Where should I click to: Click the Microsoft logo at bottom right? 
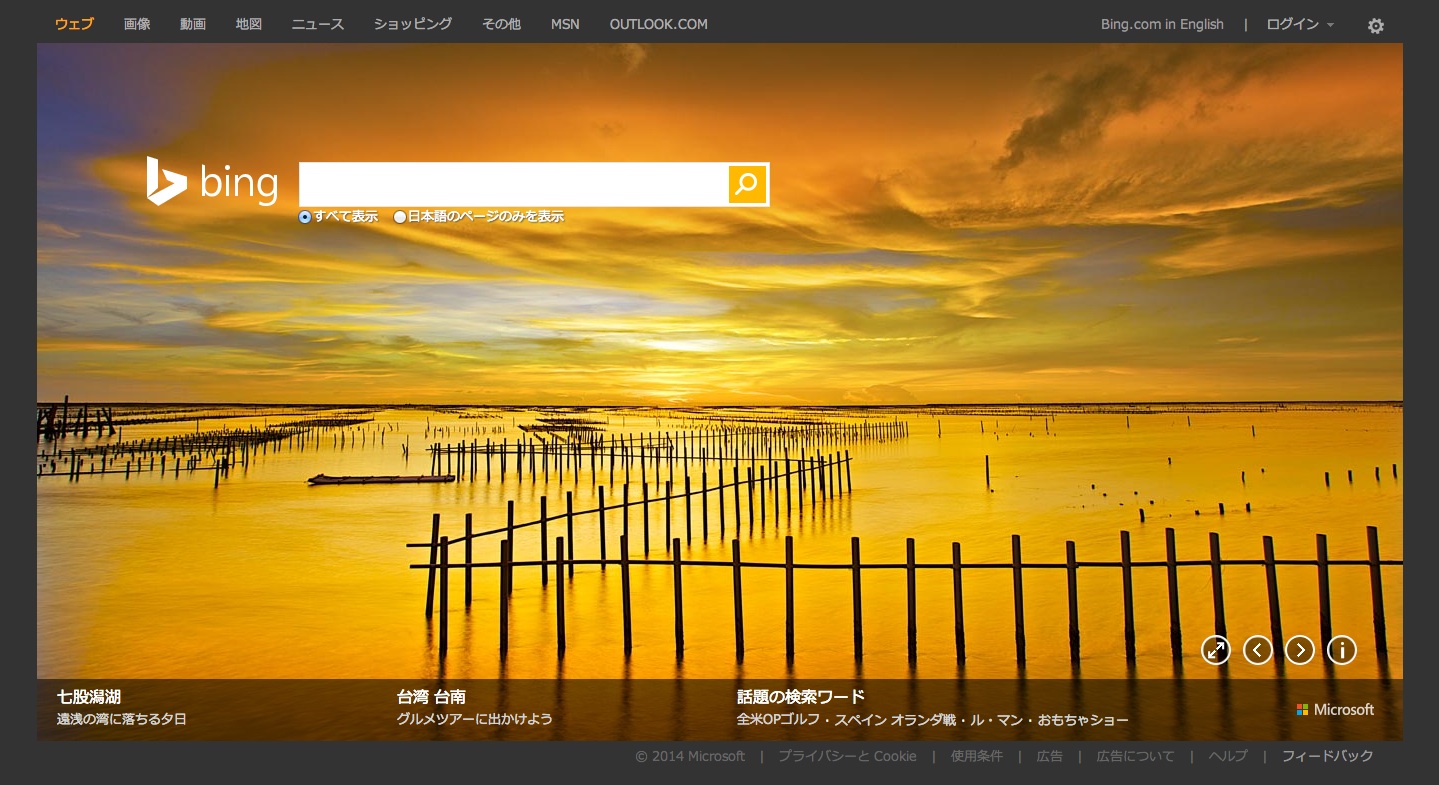[1335, 709]
